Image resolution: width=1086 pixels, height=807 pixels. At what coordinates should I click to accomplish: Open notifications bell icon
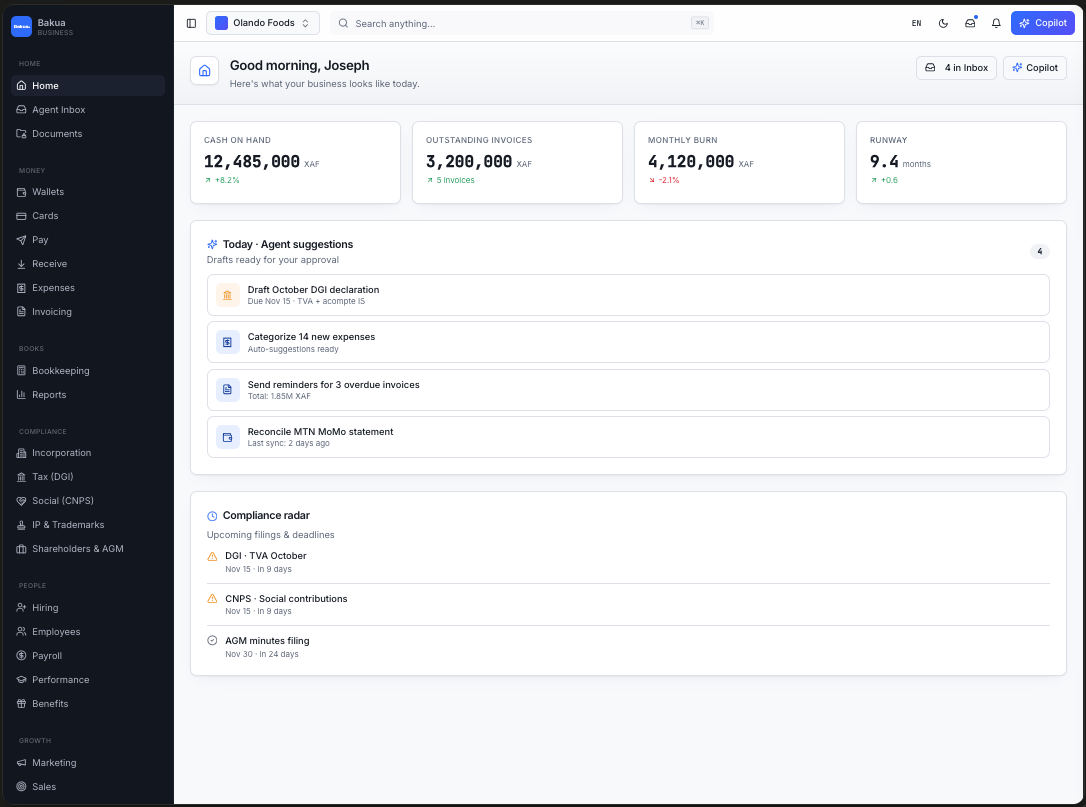coord(996,24)
